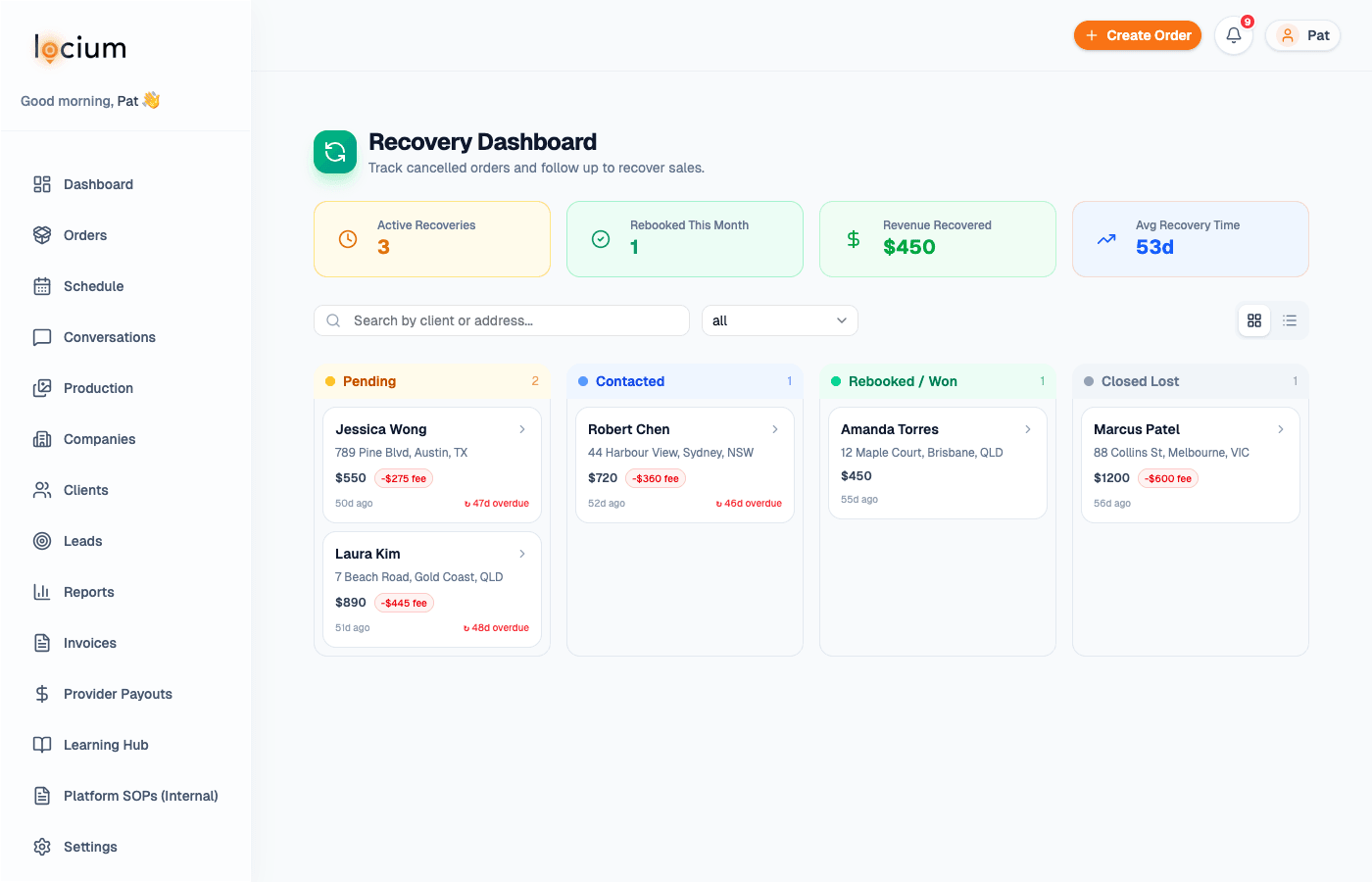
Task: Click the Revenue Recovered dollar icon
Action: point(854,239)
